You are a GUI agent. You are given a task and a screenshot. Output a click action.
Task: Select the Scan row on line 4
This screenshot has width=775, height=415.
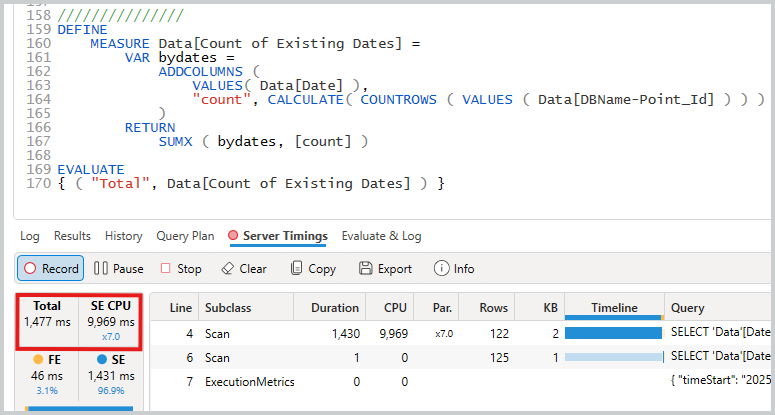(217, 332)
